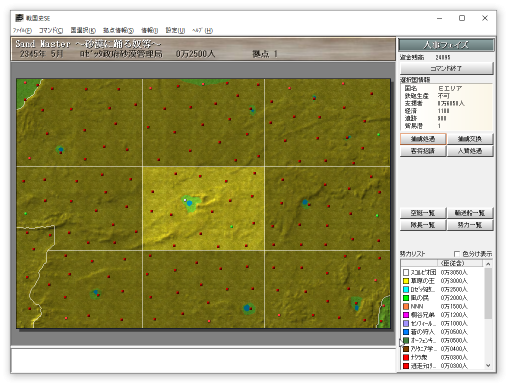The height and width of the screenshot is (383, 507).
Task: Open the 国選択(K) menu
Action: pyautogui.click(x=83, y=30)
